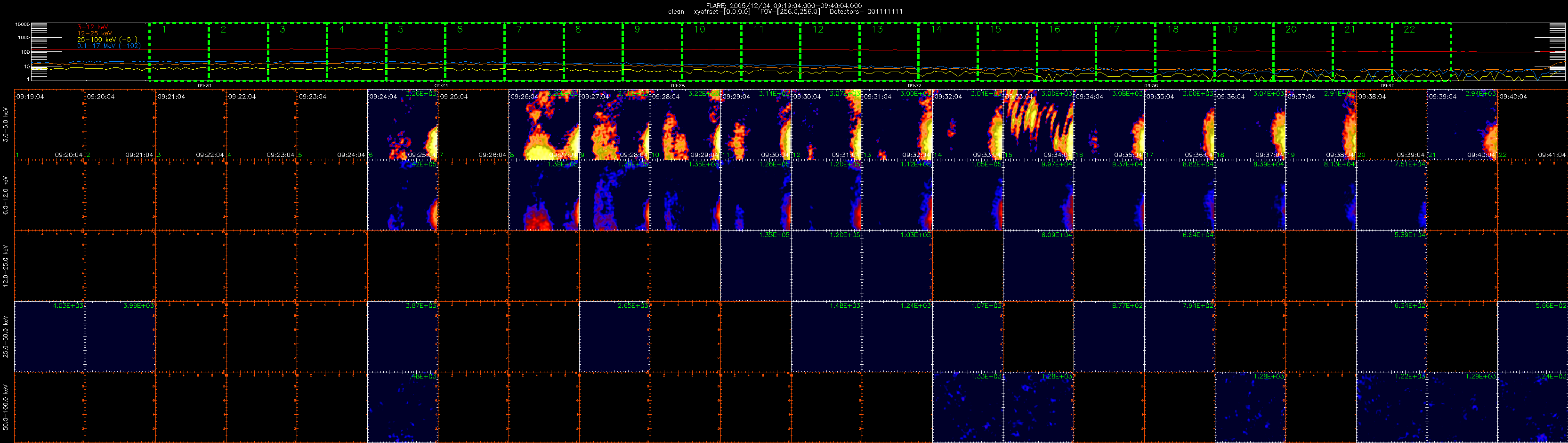The width and height of the screenshot is (1568, 443).
Task: Select time interval 11 in the lightcurve
Action: (x=770, y=52)
